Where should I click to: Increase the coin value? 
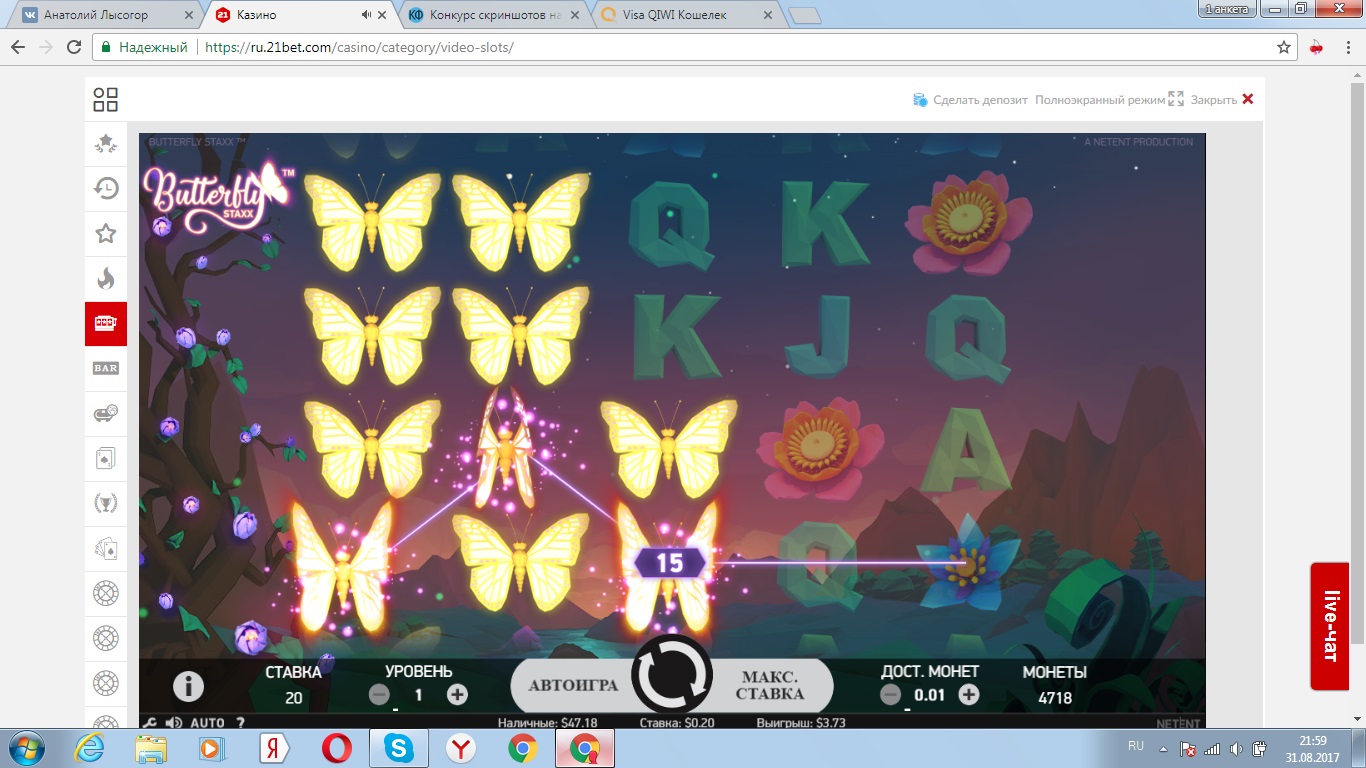[968, 695]
